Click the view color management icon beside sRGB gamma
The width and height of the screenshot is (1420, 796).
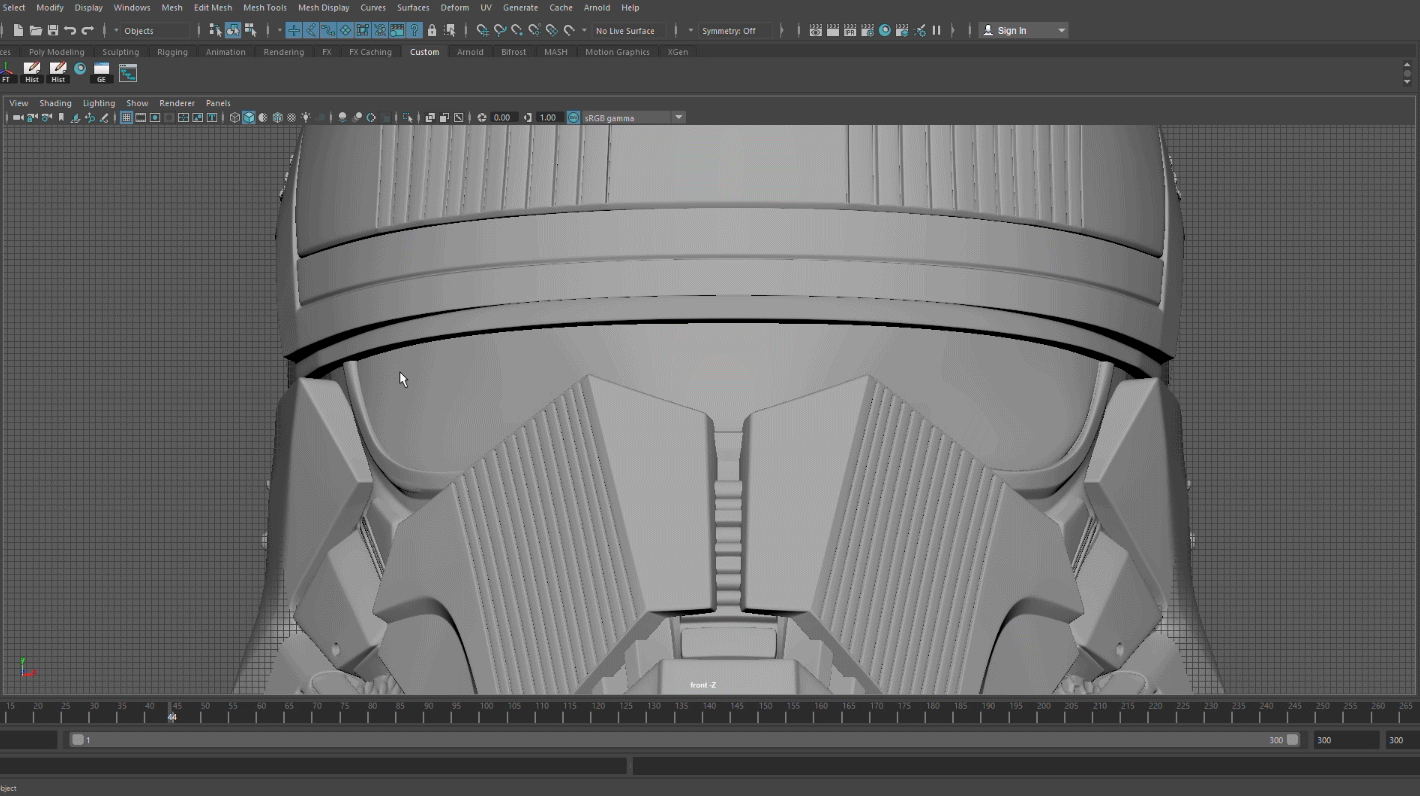click(x=573, y=117)
